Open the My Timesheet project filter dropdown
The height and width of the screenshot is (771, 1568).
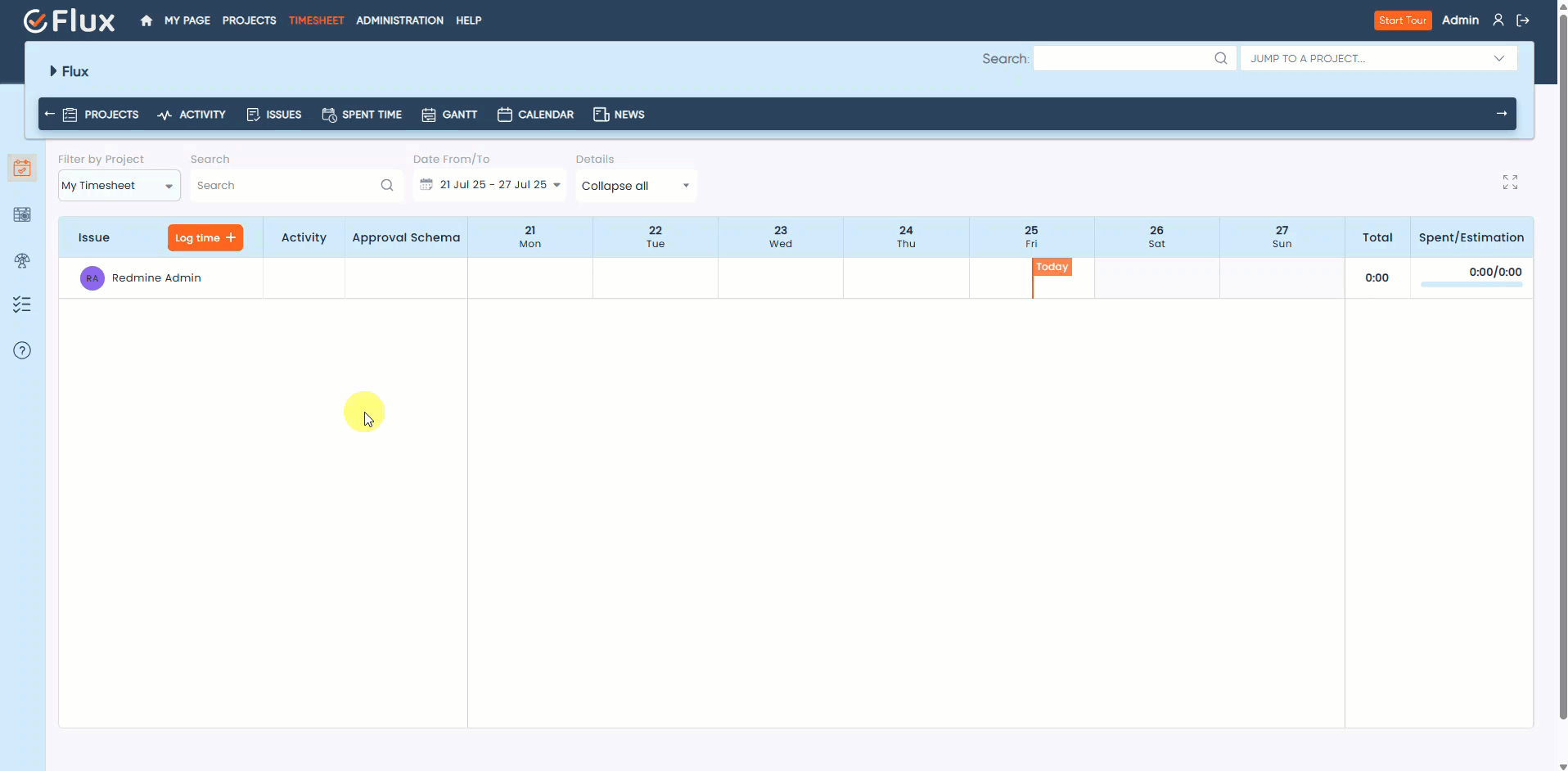[119, 185]
